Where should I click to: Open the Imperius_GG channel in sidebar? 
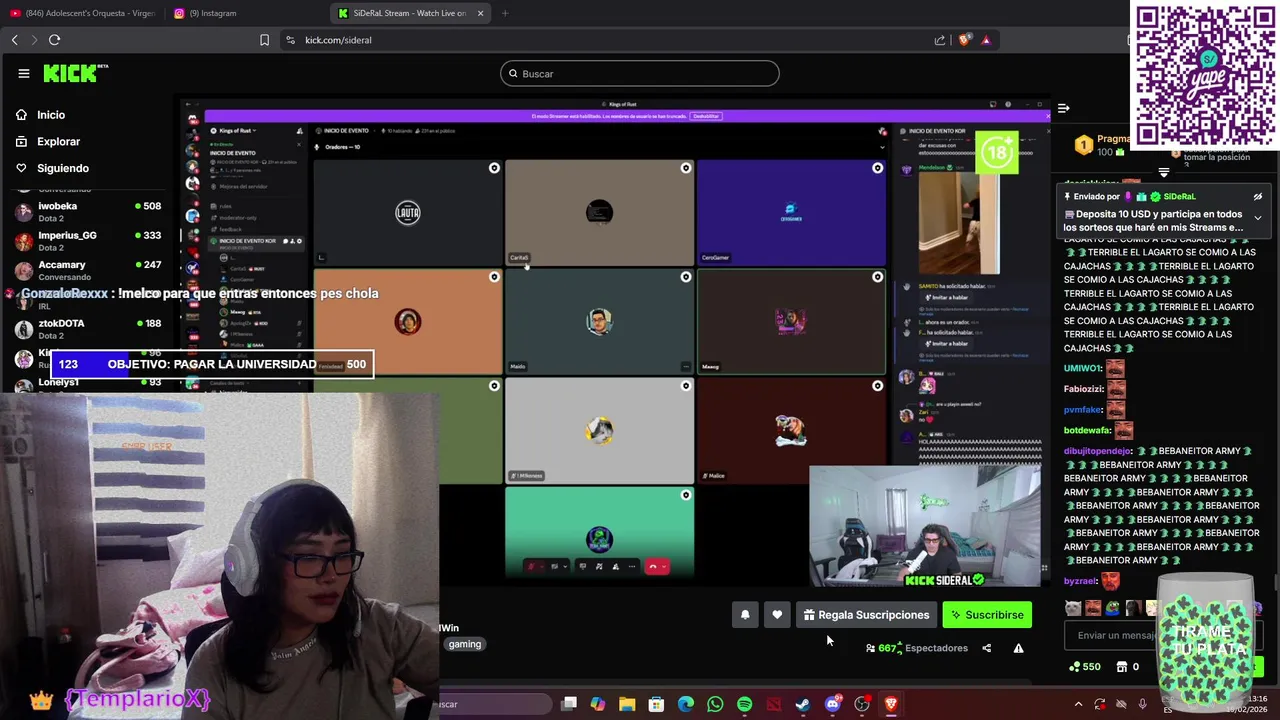[88, 241]
